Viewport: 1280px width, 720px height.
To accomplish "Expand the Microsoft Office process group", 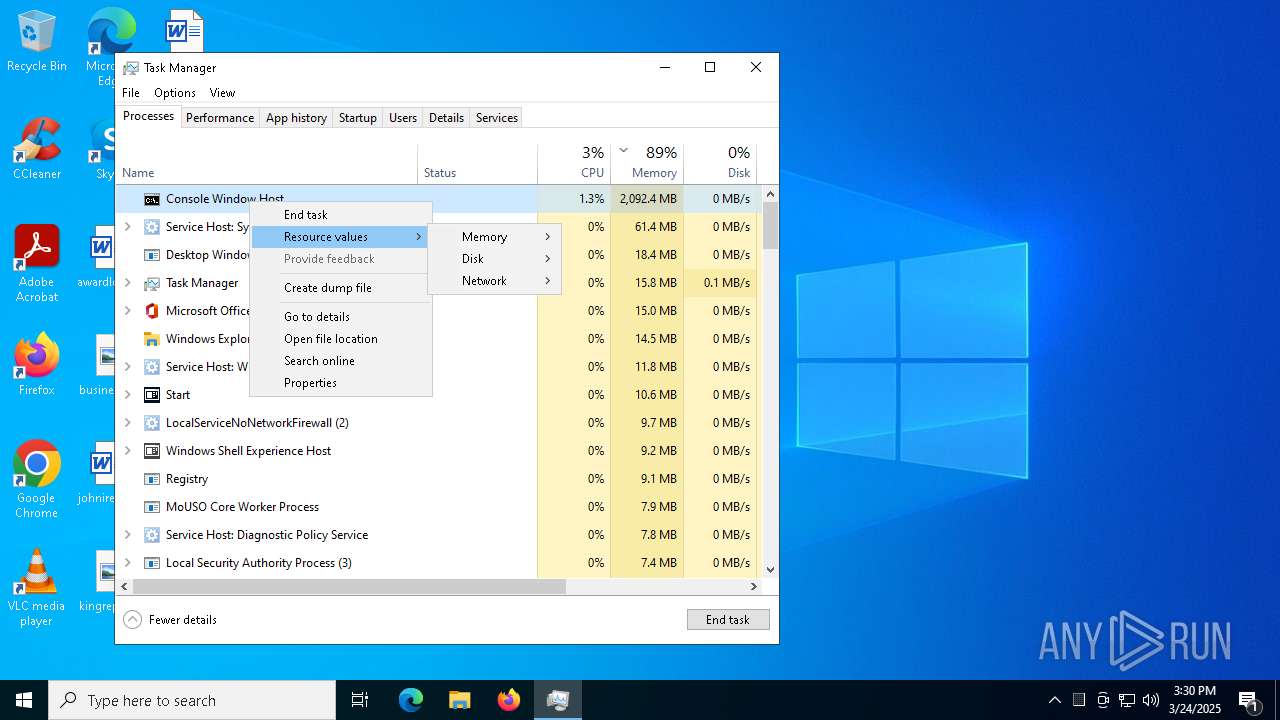I will click(127, 311).
